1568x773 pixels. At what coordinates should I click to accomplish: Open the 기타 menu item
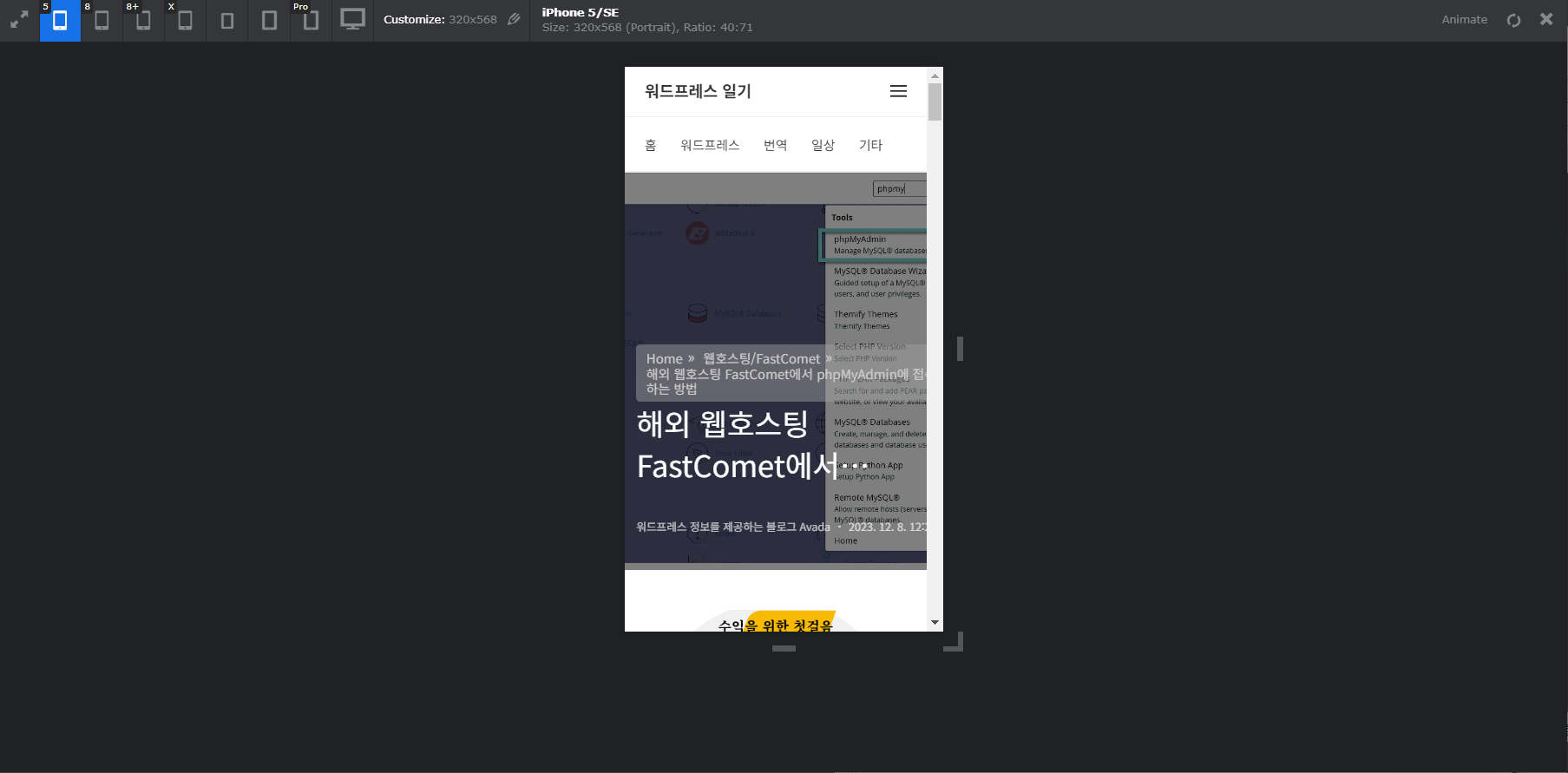tap(870, 145)
